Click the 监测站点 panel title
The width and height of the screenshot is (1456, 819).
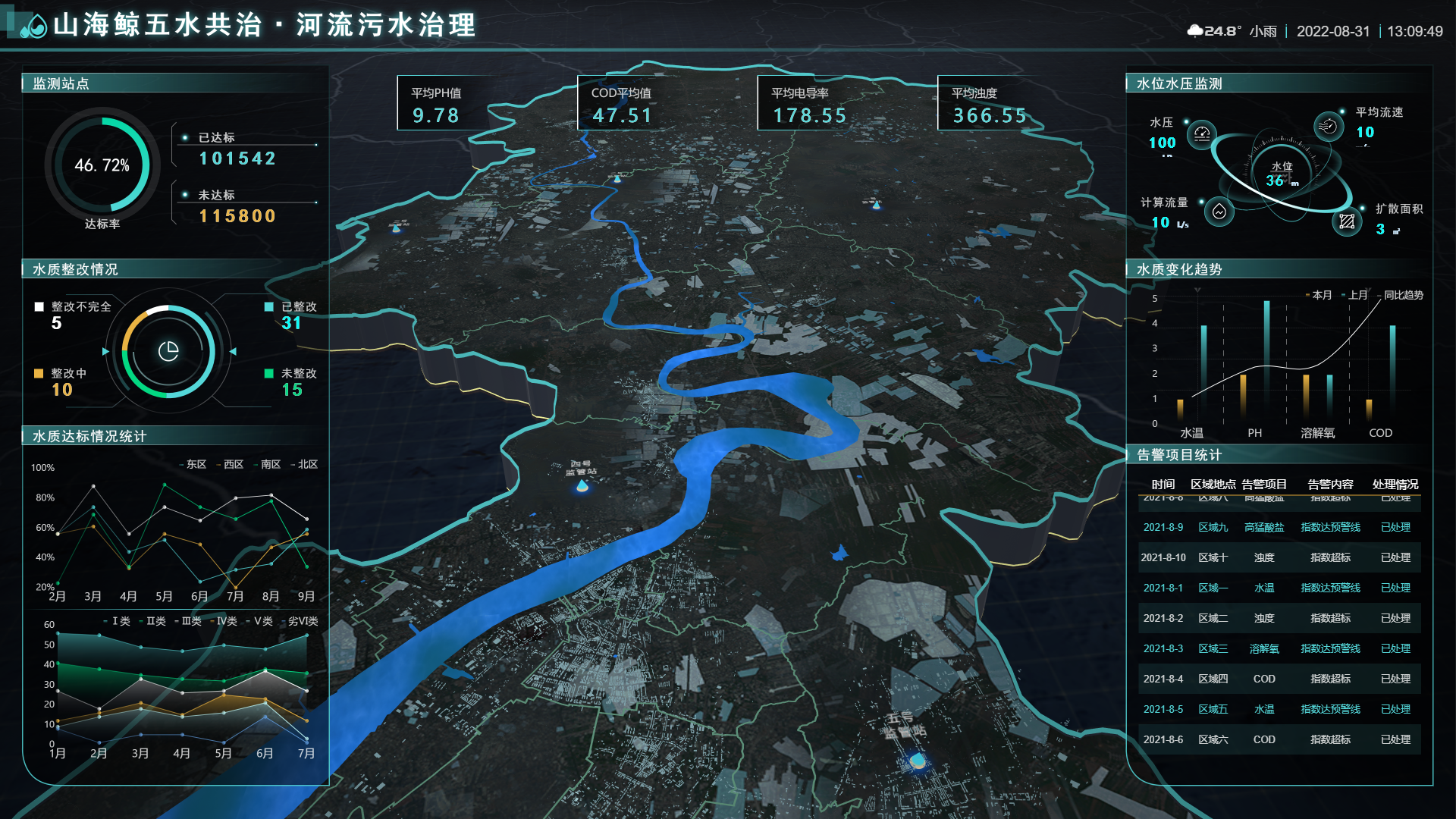61,83
